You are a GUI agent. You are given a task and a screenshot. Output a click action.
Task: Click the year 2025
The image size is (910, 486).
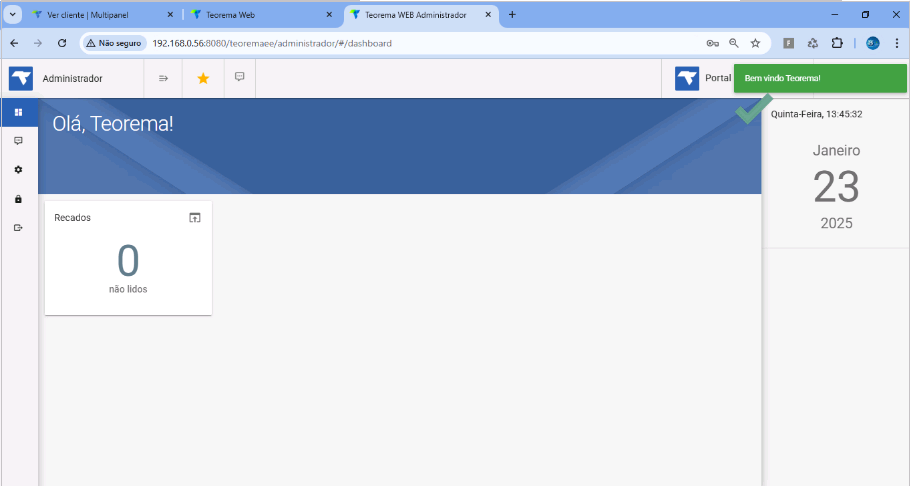[x=836, y=224]
